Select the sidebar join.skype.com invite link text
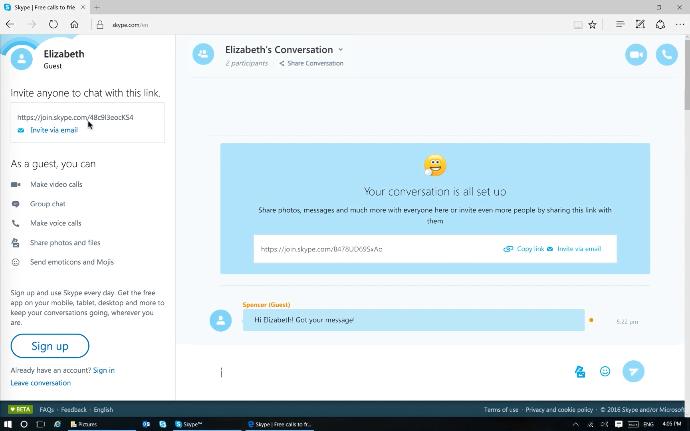The image size is (690, 431). pos(75,117)
